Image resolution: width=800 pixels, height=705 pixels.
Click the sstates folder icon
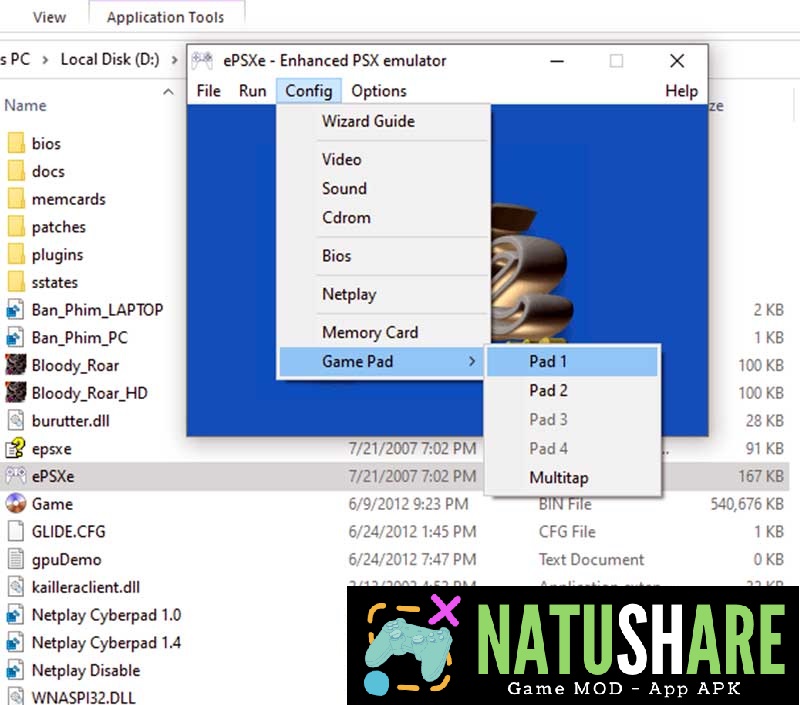16,282
